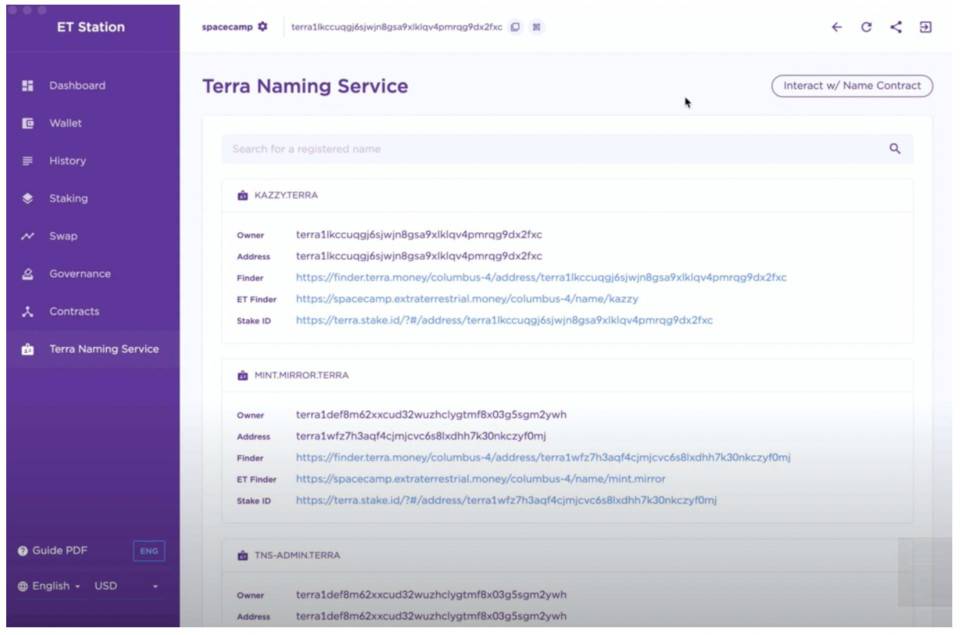Open MINT.MIRROR.TERRA ET Finder link
Screen dimensions: 960x635
(x=481, y=479)
